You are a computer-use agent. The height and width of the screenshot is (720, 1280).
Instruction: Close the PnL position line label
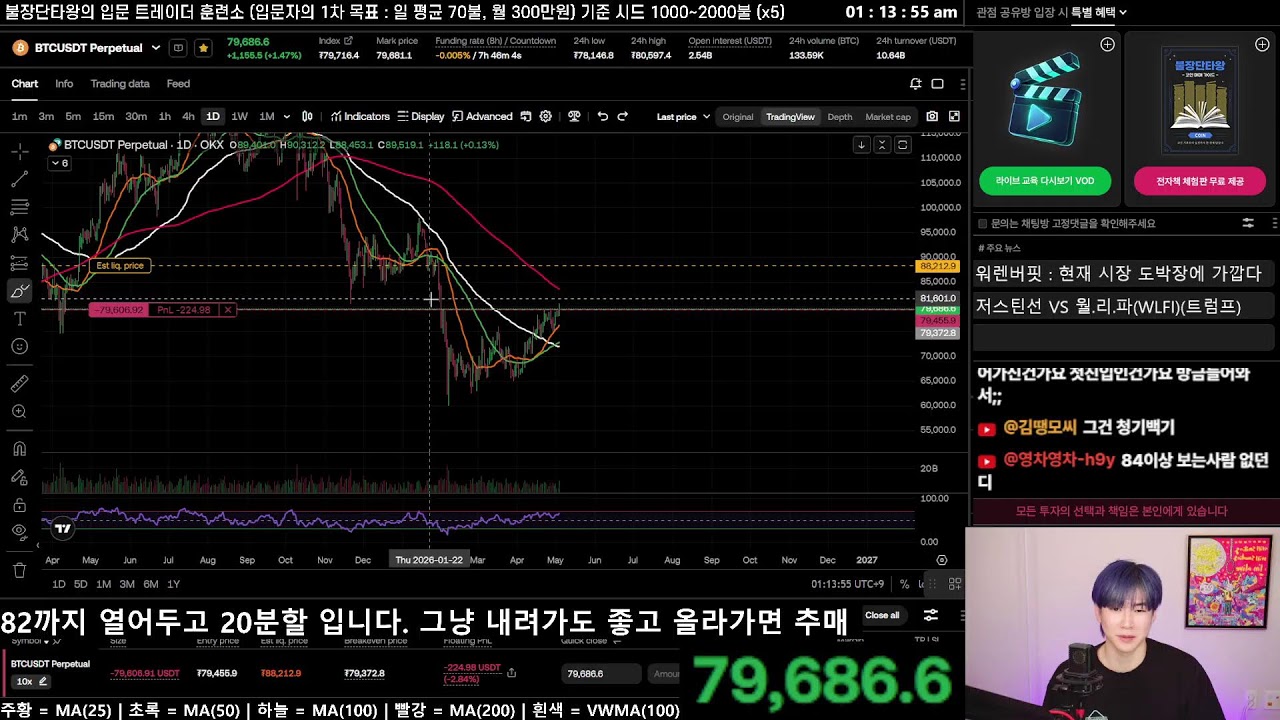227,310
